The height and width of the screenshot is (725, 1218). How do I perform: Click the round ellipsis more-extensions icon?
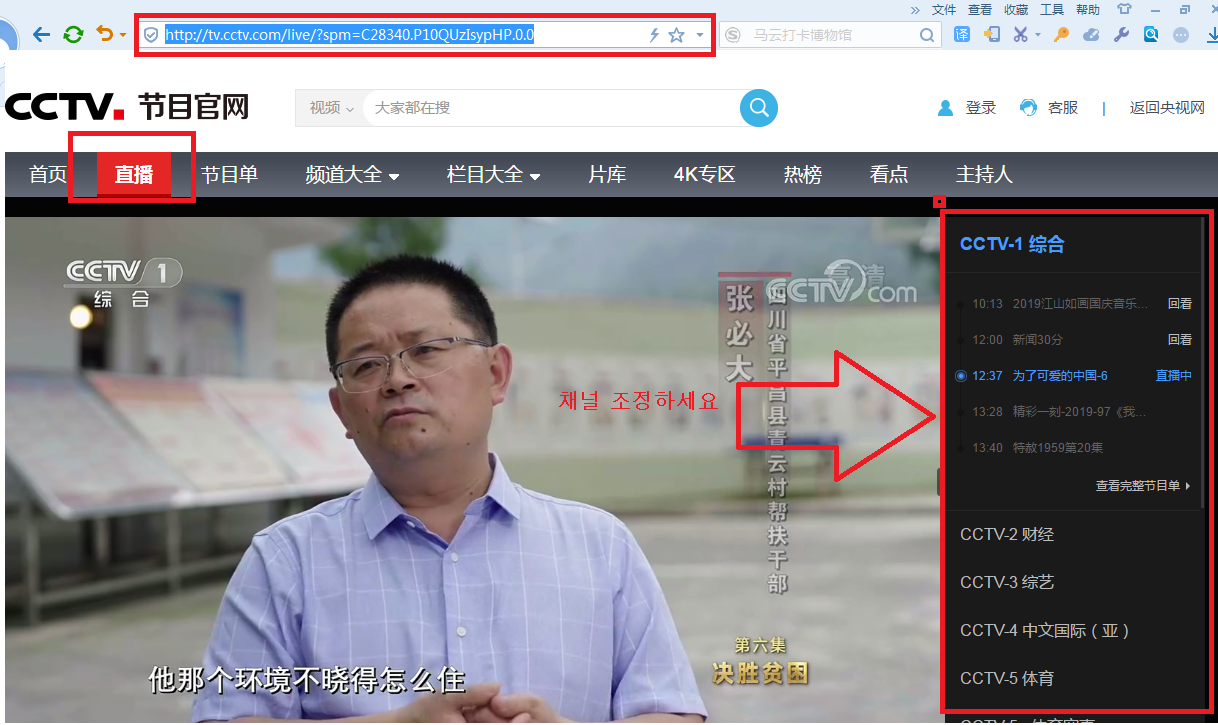(x=1181, y=35)
